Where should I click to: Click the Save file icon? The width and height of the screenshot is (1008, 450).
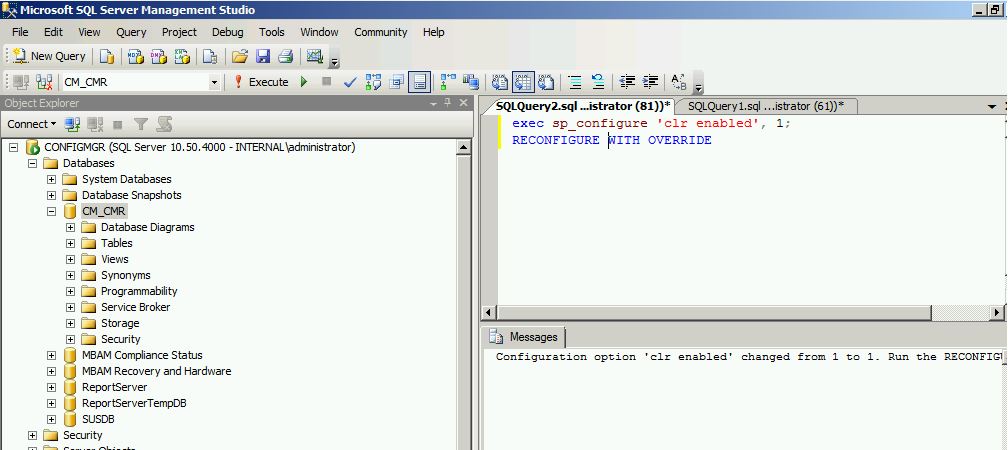click(x=263, y=57)
